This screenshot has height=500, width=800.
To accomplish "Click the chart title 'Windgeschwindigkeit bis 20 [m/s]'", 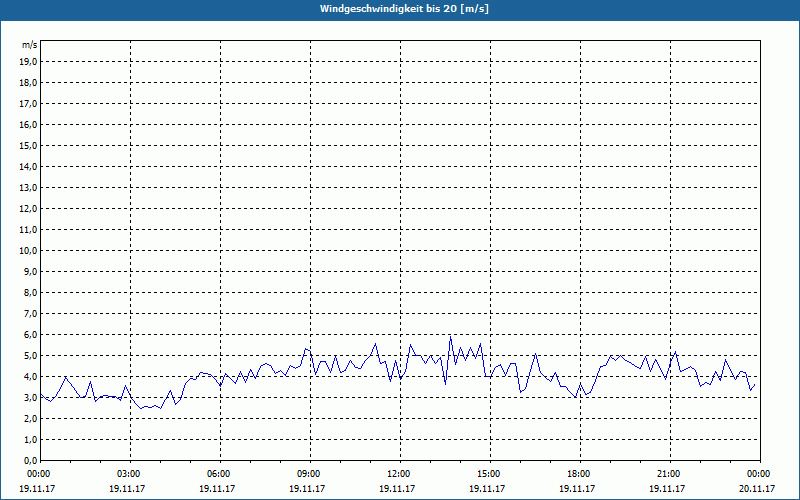I will tap(404, 9).
